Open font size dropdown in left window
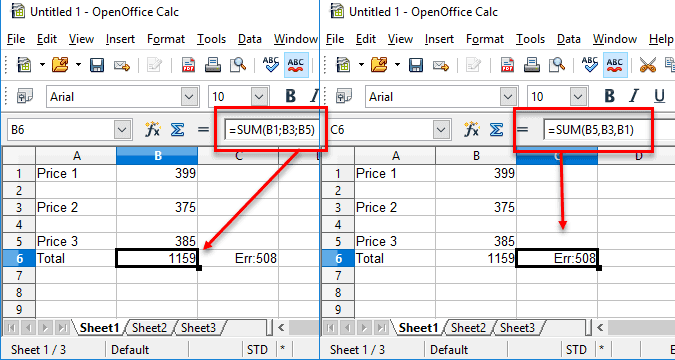675x360 pixels. (259, 96)
